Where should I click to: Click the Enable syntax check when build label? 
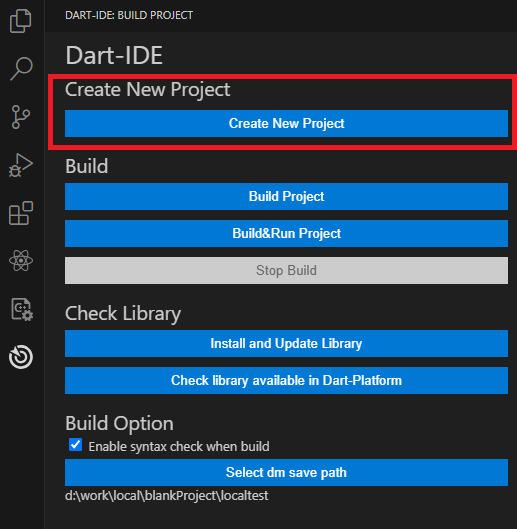pyautogui.click(x=179, y=447)
